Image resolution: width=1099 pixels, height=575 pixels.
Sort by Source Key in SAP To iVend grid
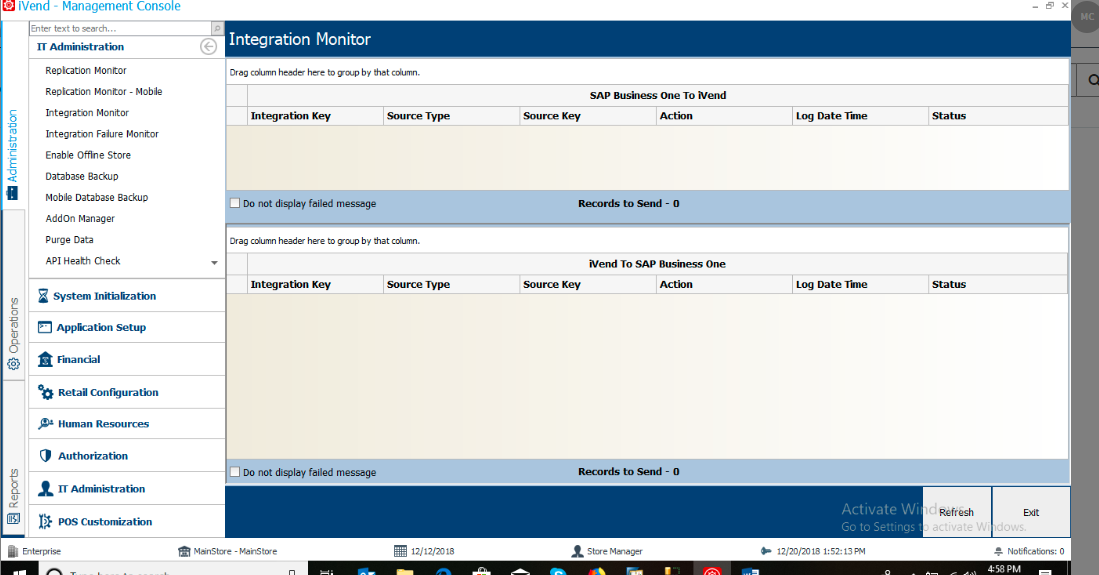pyautogui.click(x=587, y=116)
